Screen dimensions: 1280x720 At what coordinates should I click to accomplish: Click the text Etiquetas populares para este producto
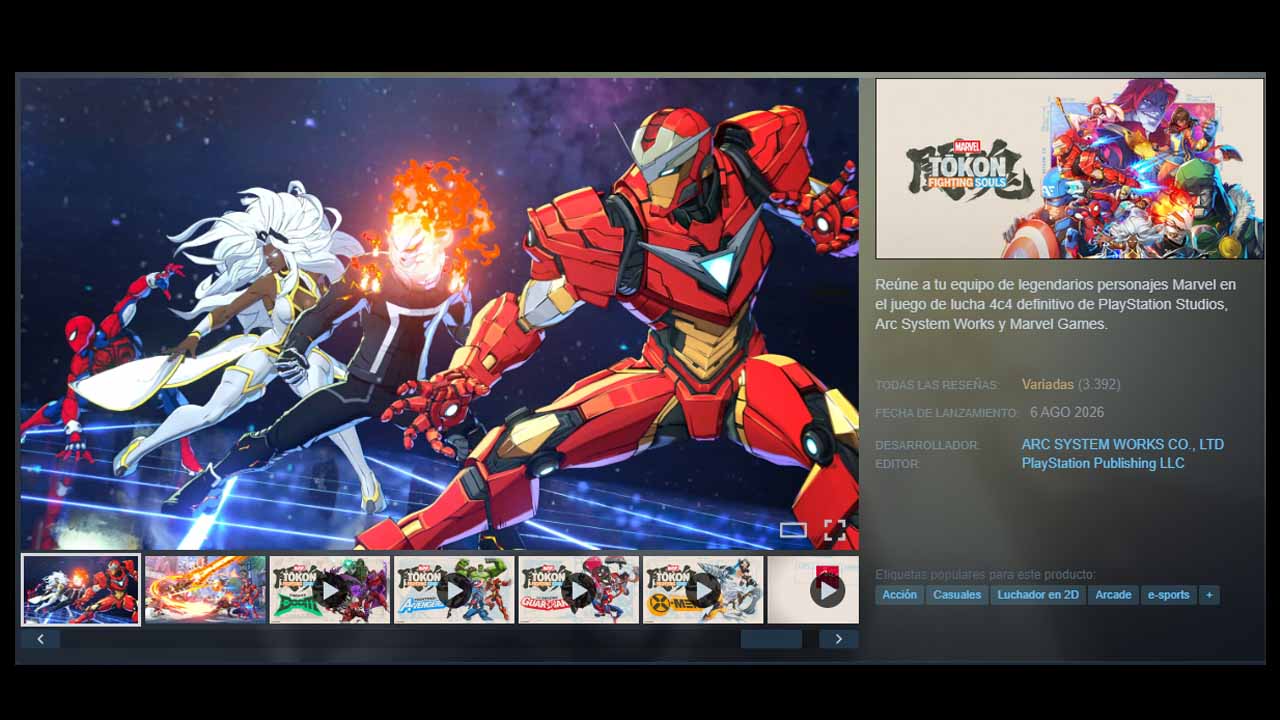click(x=985, y=575)
